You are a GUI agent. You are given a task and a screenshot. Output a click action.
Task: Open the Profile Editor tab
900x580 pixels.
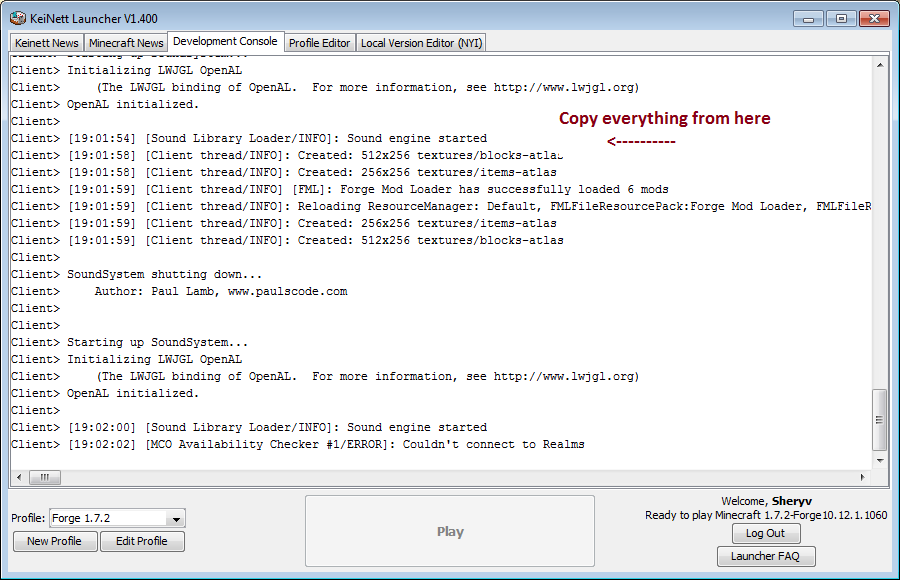click(319, 43)
